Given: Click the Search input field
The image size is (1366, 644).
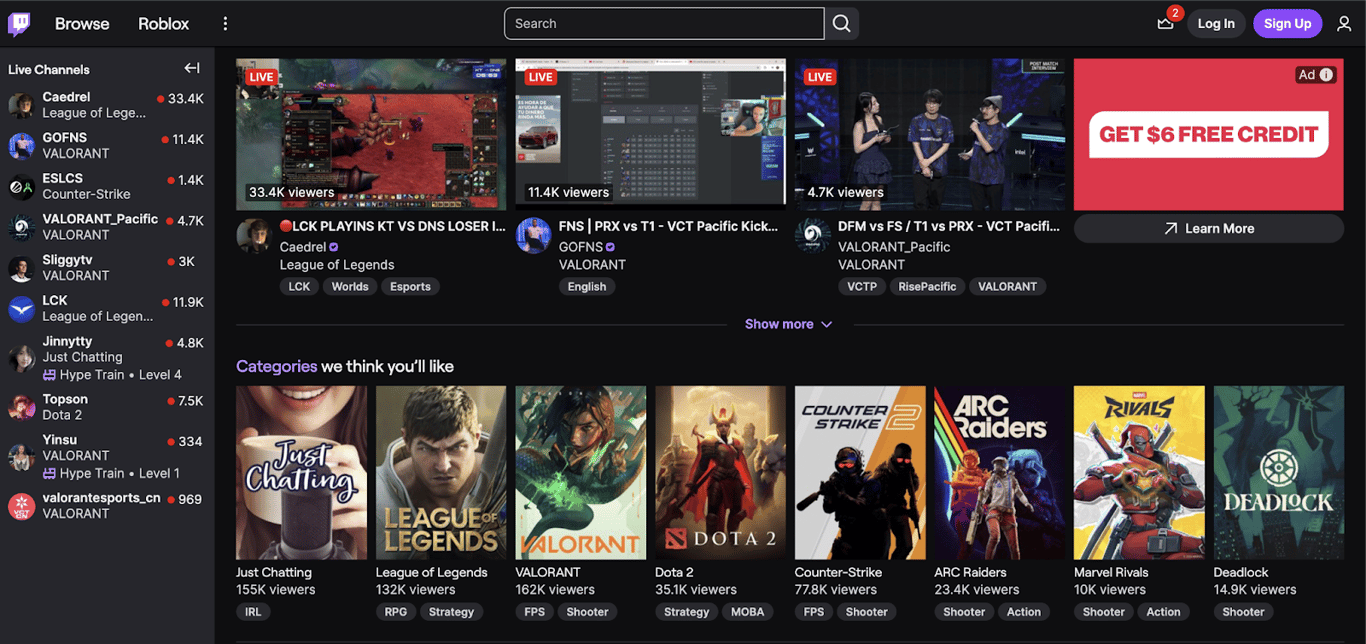Looking at the screenshot, I should point(663,23).
